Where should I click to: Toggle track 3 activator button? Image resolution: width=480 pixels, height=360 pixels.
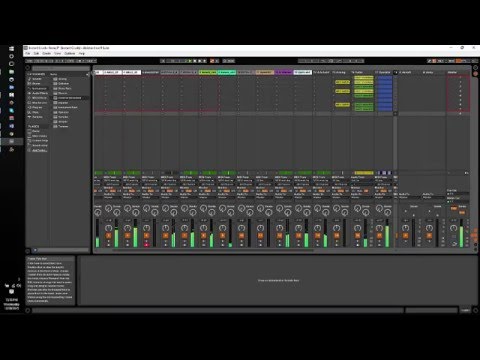[x=128, y=236]
